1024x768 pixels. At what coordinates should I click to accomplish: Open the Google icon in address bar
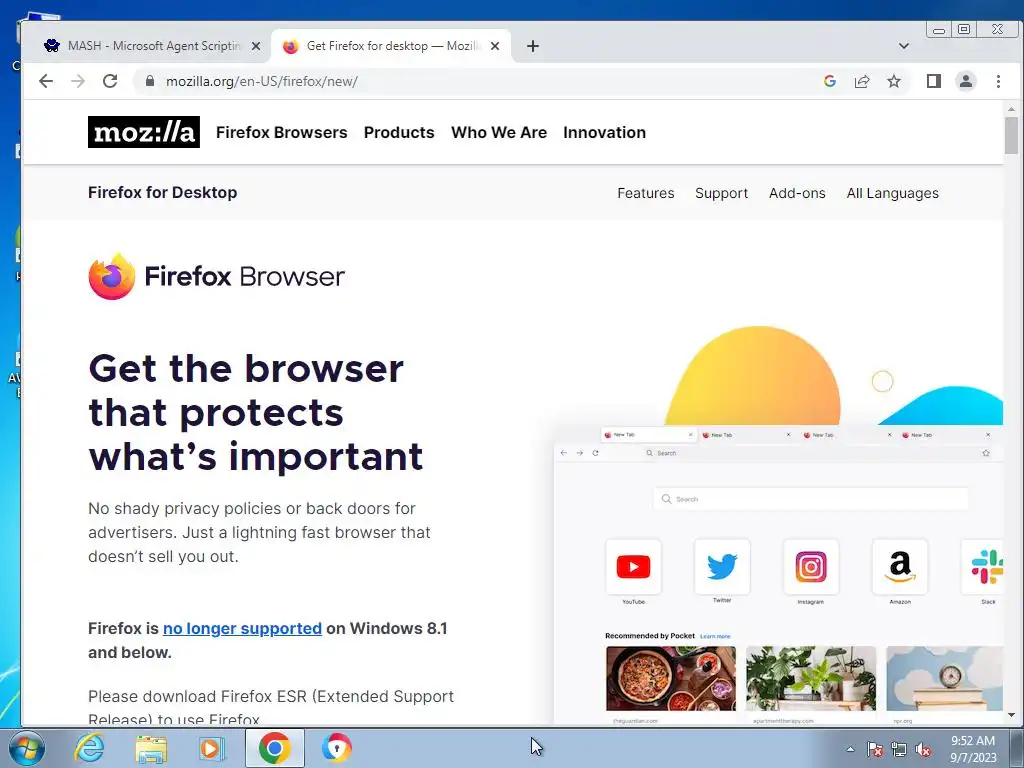point(830,81)
